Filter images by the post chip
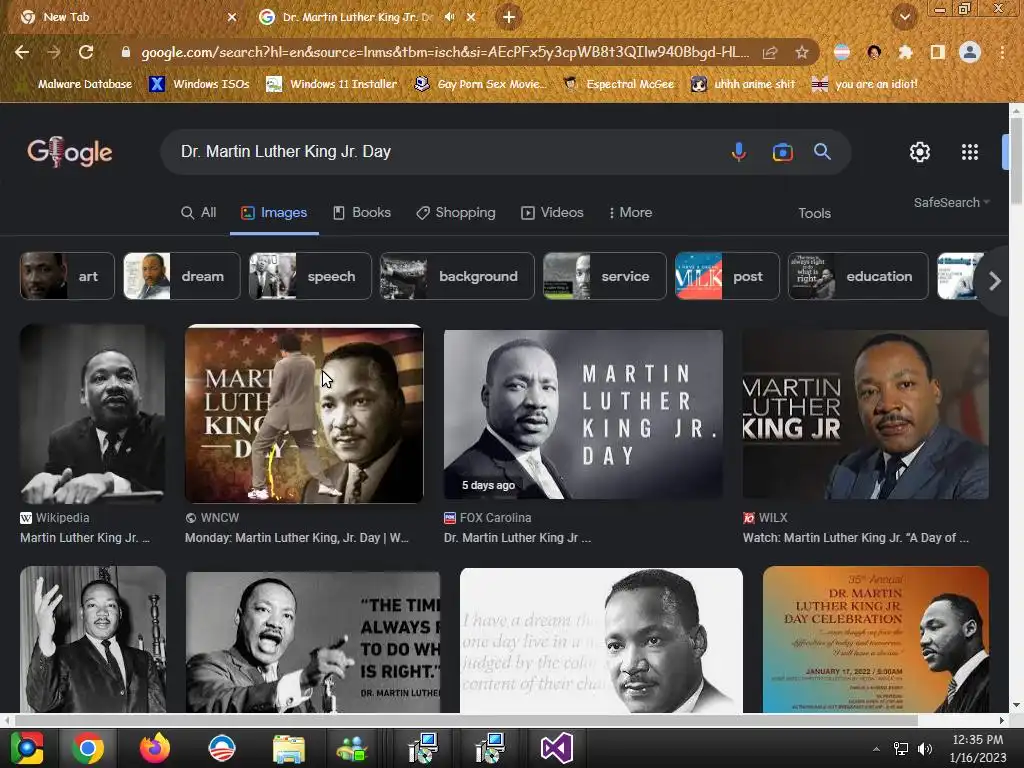 click(727, 276)
